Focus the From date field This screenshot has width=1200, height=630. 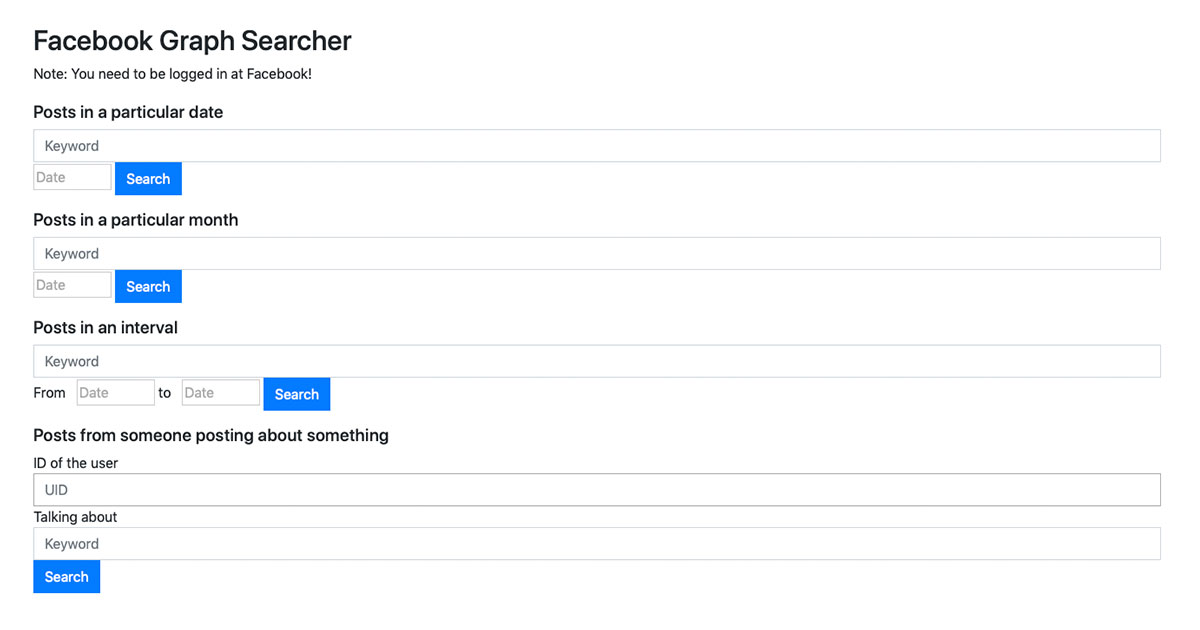click(x=115, y=393)
